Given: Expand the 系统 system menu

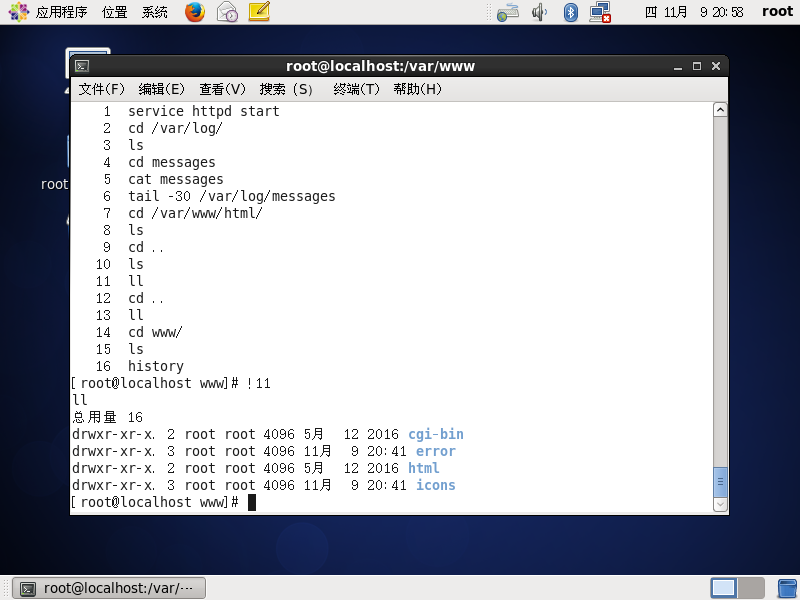Looking at the screenshot, I should tap(155, 12).
